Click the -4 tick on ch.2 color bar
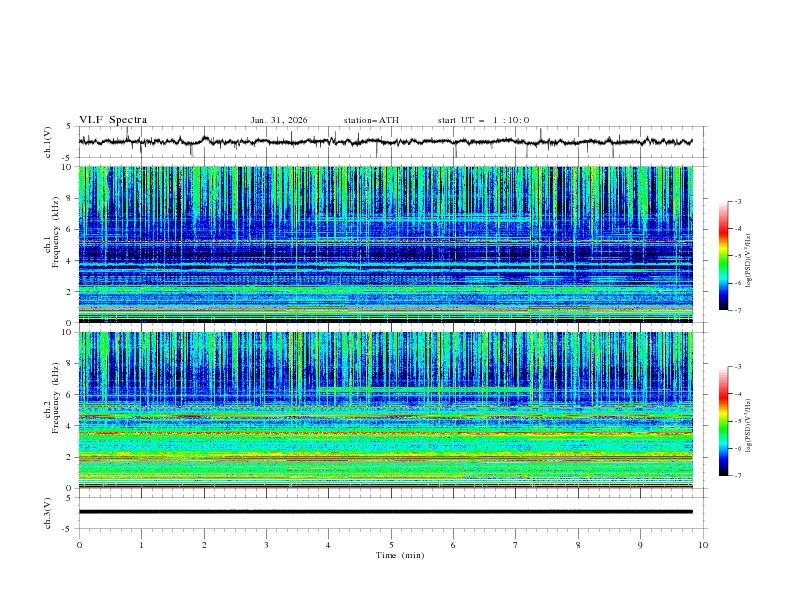792x612 pixels. tap(738, 394)
